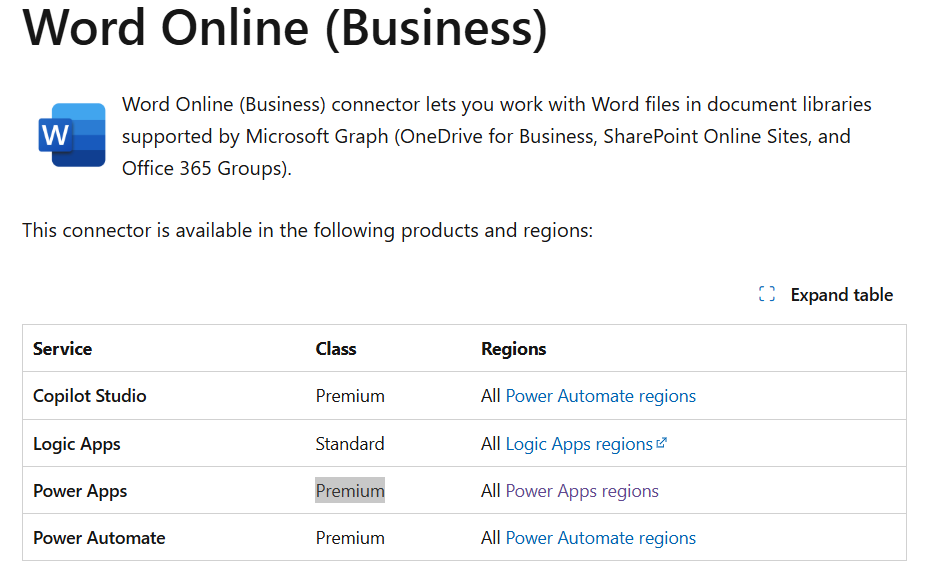
Task: Open the Logic Apps regions link
Action: (579, 444)
